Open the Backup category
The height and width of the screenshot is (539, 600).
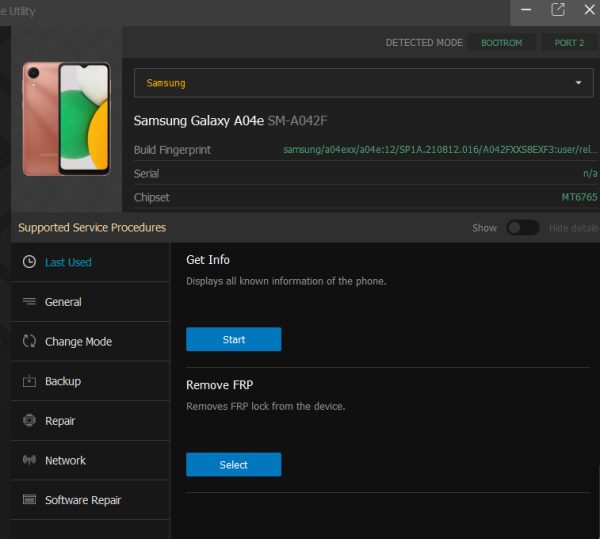[x=90, y=381]
